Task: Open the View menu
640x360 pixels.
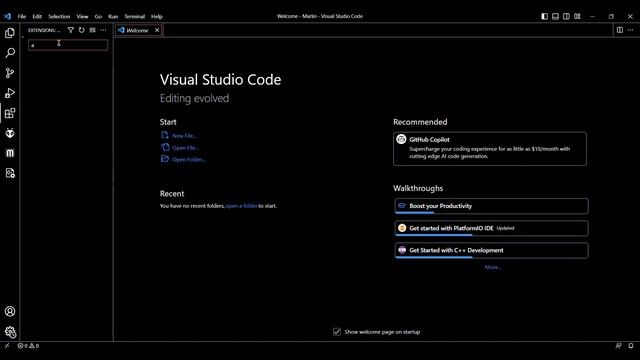Action: click(x=82, y=16)
